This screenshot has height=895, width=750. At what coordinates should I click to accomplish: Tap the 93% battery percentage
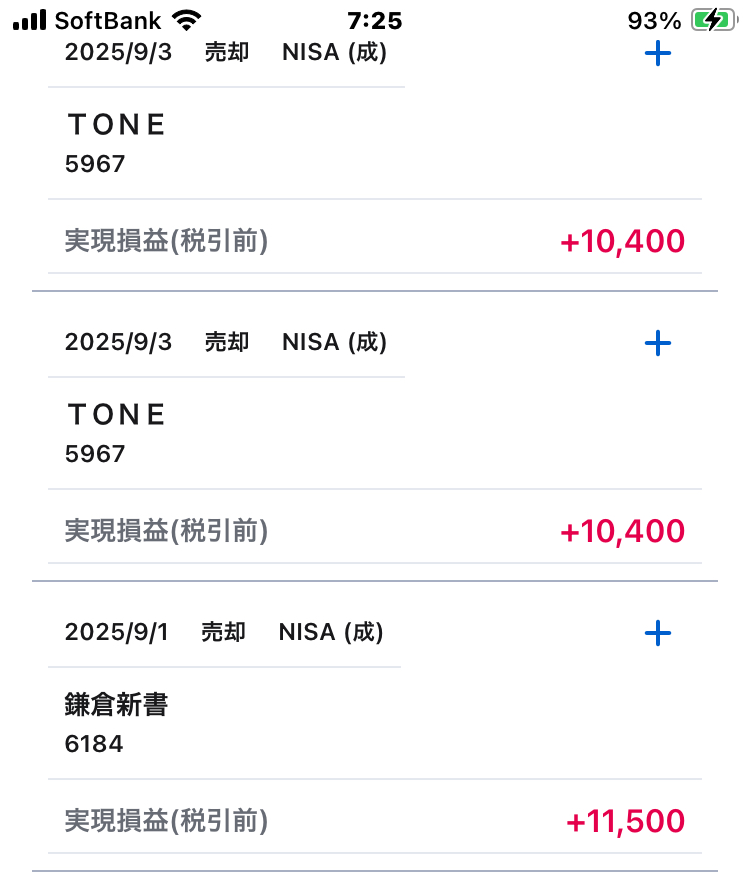[654, 21]
